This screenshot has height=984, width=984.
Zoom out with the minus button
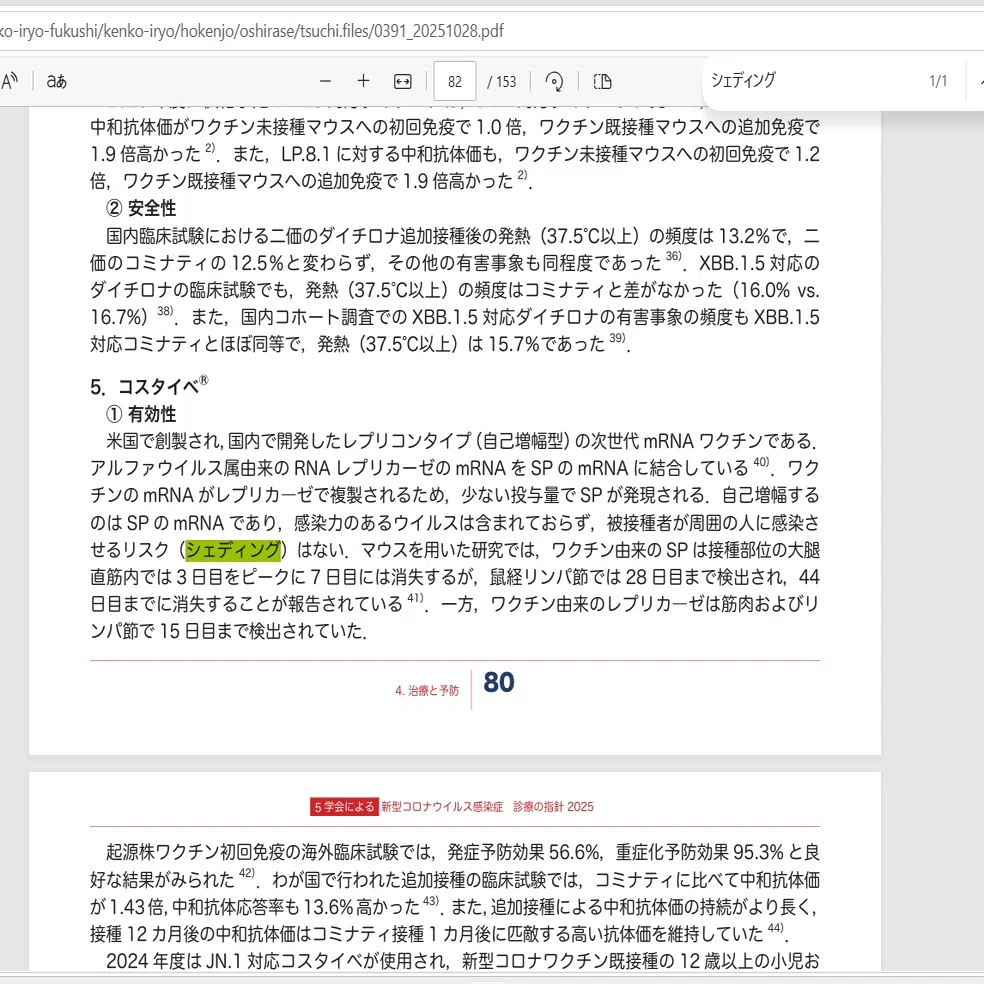pos(325,81)
